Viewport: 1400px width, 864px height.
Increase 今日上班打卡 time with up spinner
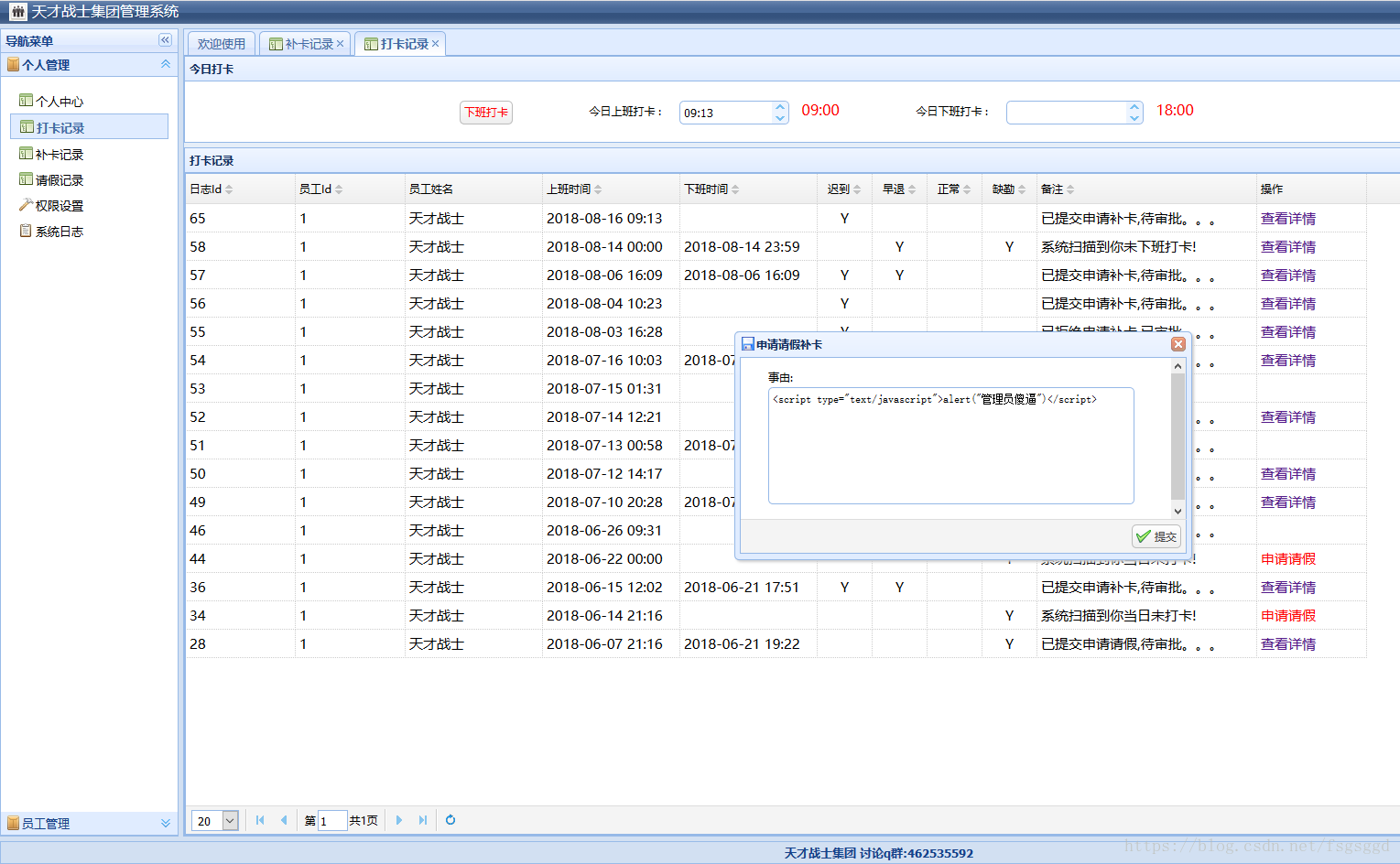(x=780, y=107)
